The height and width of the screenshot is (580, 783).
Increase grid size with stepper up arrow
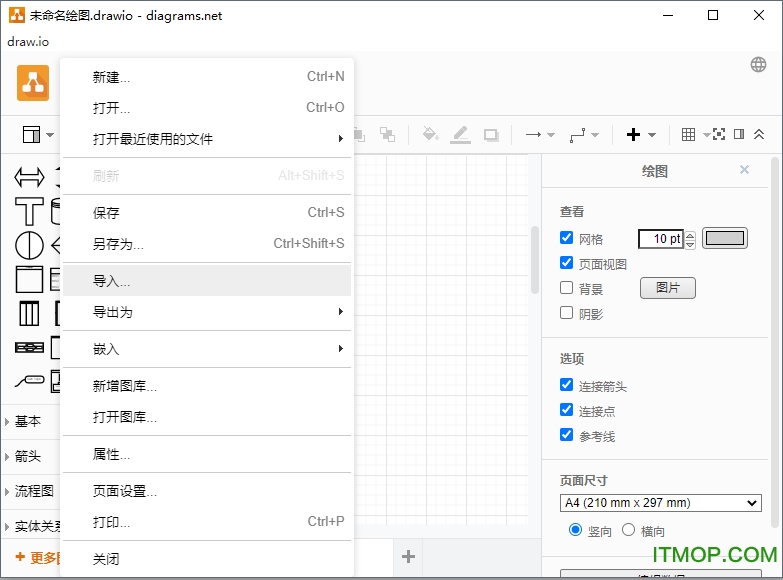[x=690, y=234]
